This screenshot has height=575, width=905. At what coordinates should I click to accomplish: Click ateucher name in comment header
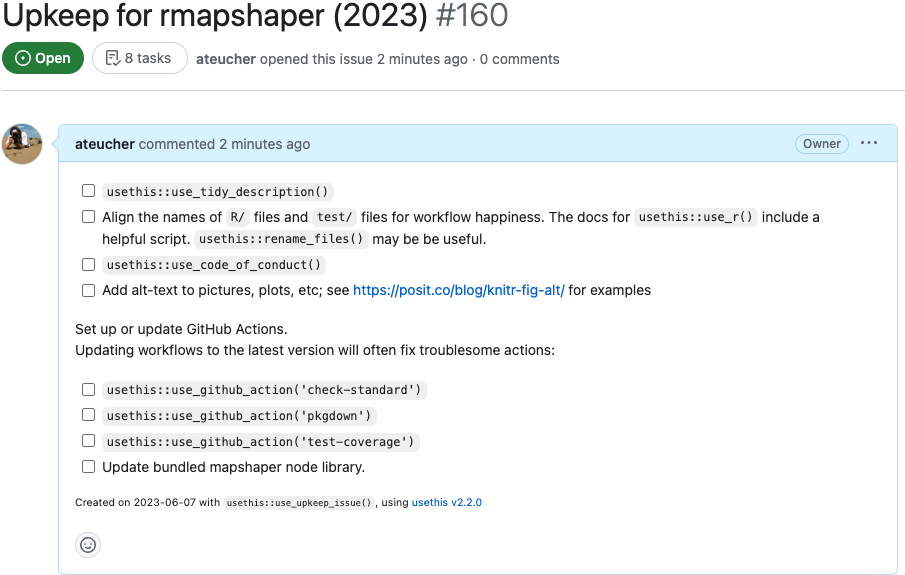[x=104, y=144]
